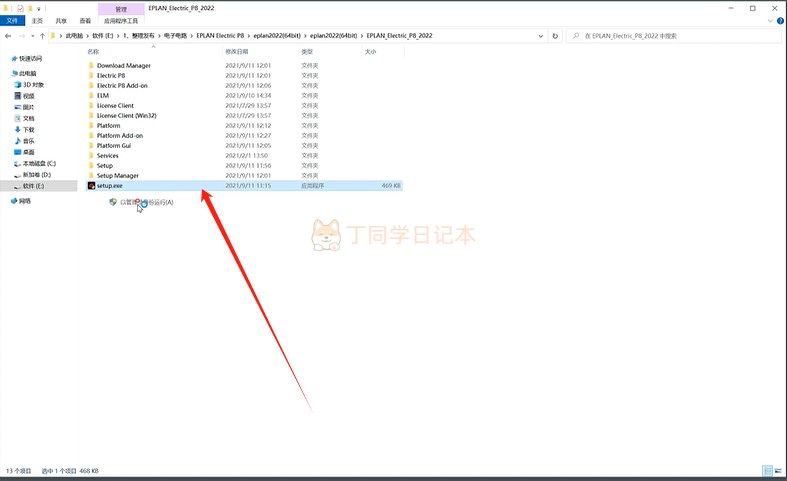Open the 共享 ribbon tab
Viewport: 787px width, 481px height.
pos(61,21)
